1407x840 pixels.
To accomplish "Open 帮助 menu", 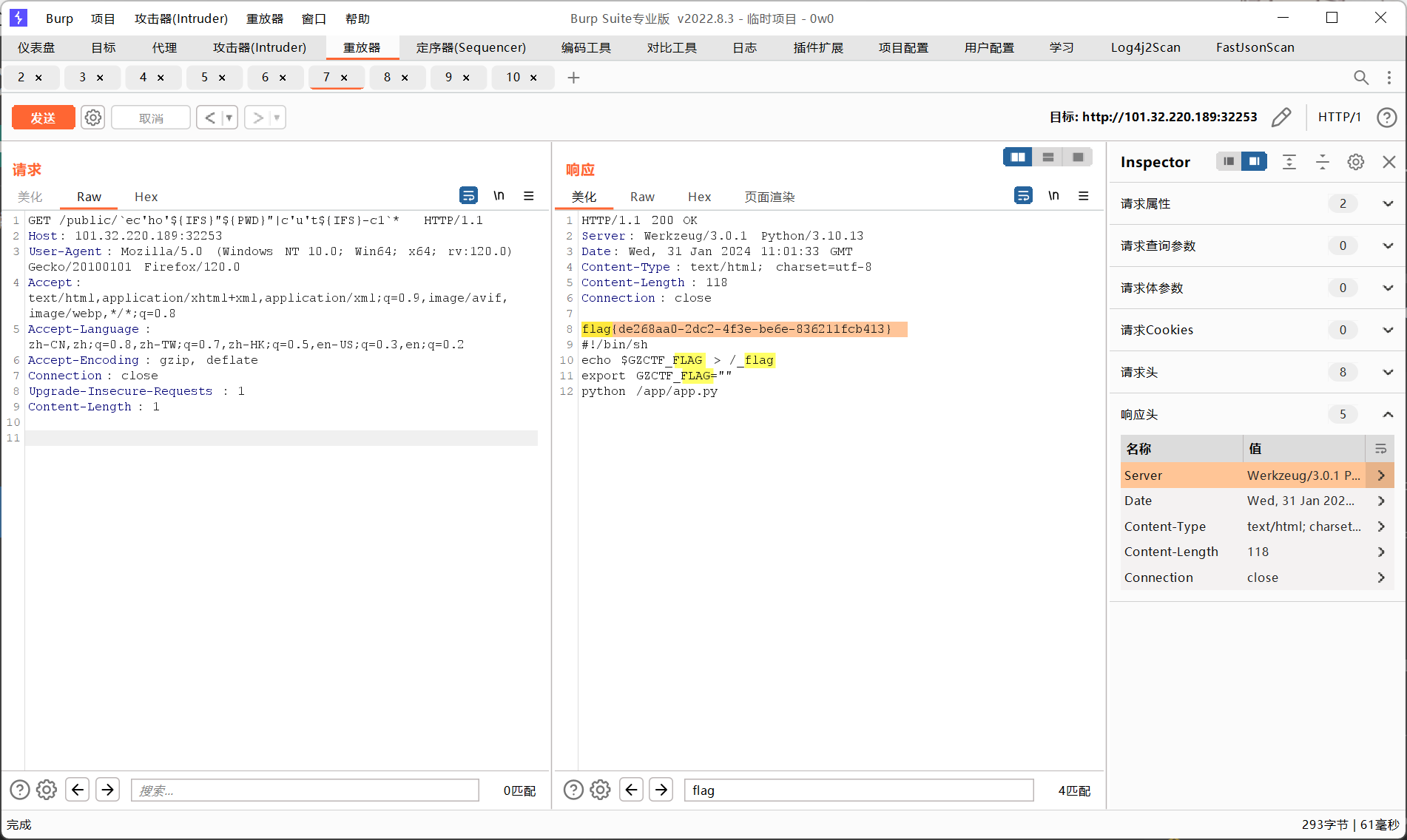I will coord(357,18).
